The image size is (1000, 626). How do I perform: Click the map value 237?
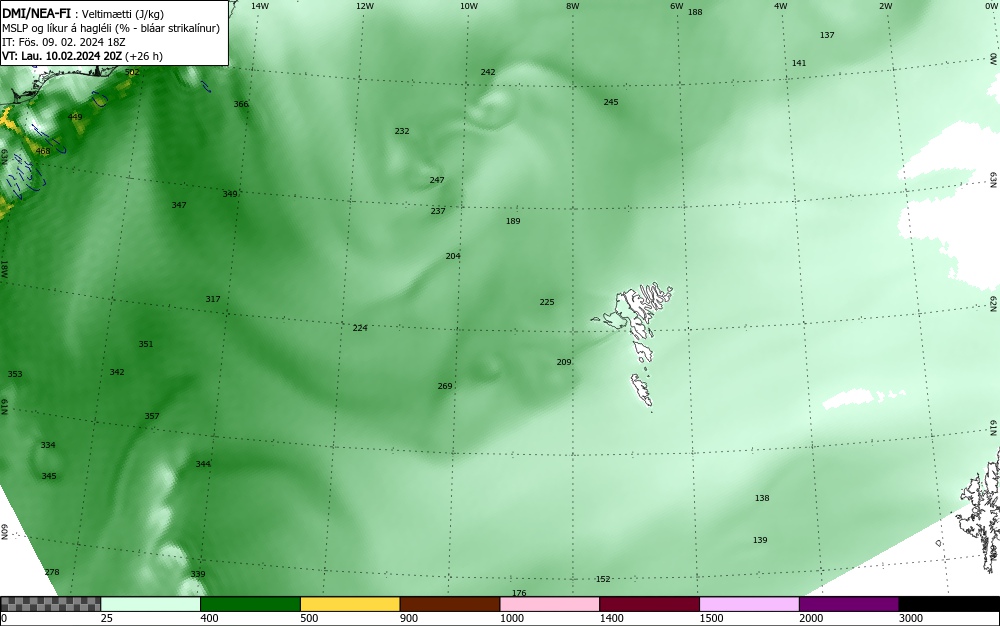[438, 211]
